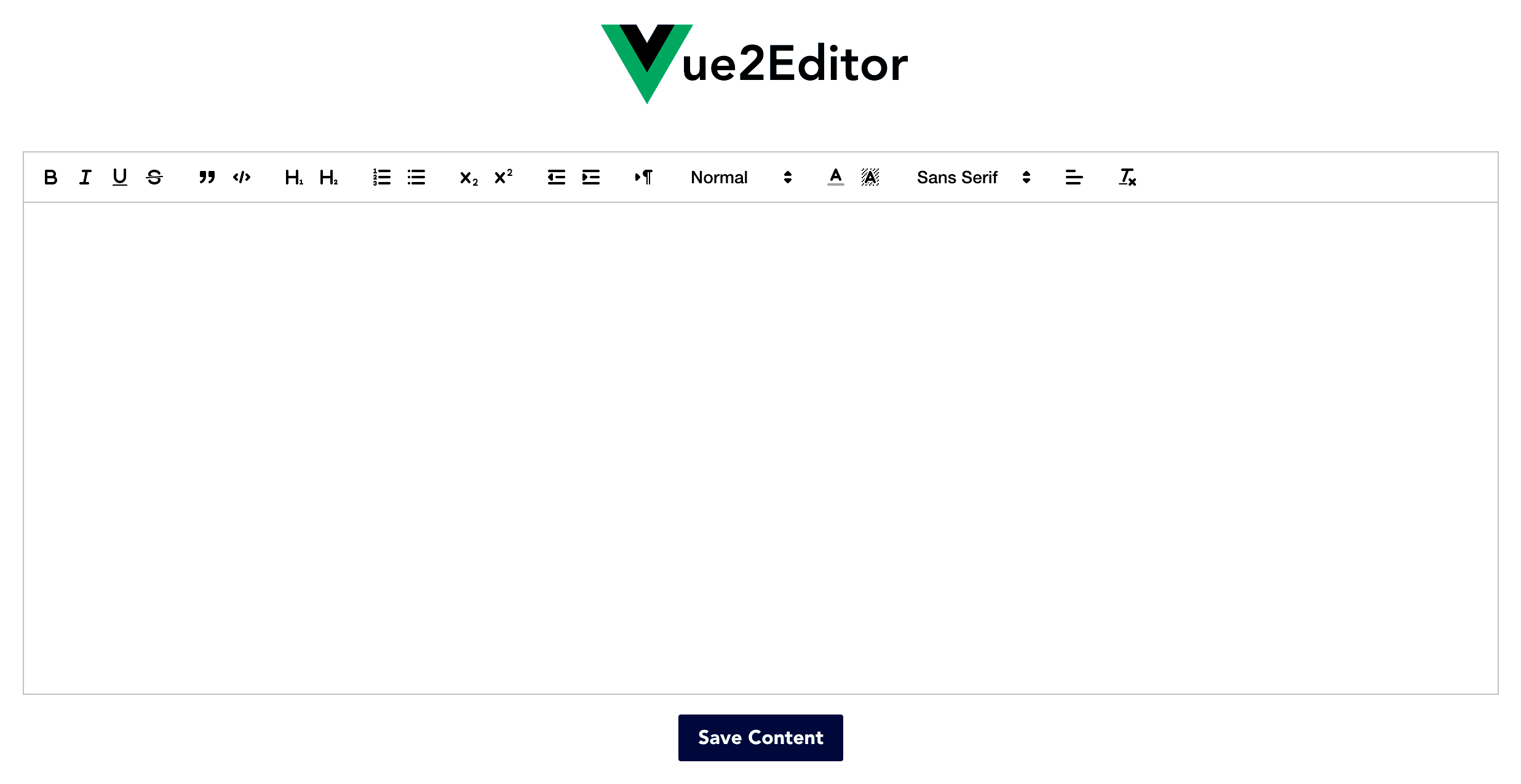The width and height of the screenshot is (1521, 784).
Task: Apply H1 heading style
Action: coord(293,177)
